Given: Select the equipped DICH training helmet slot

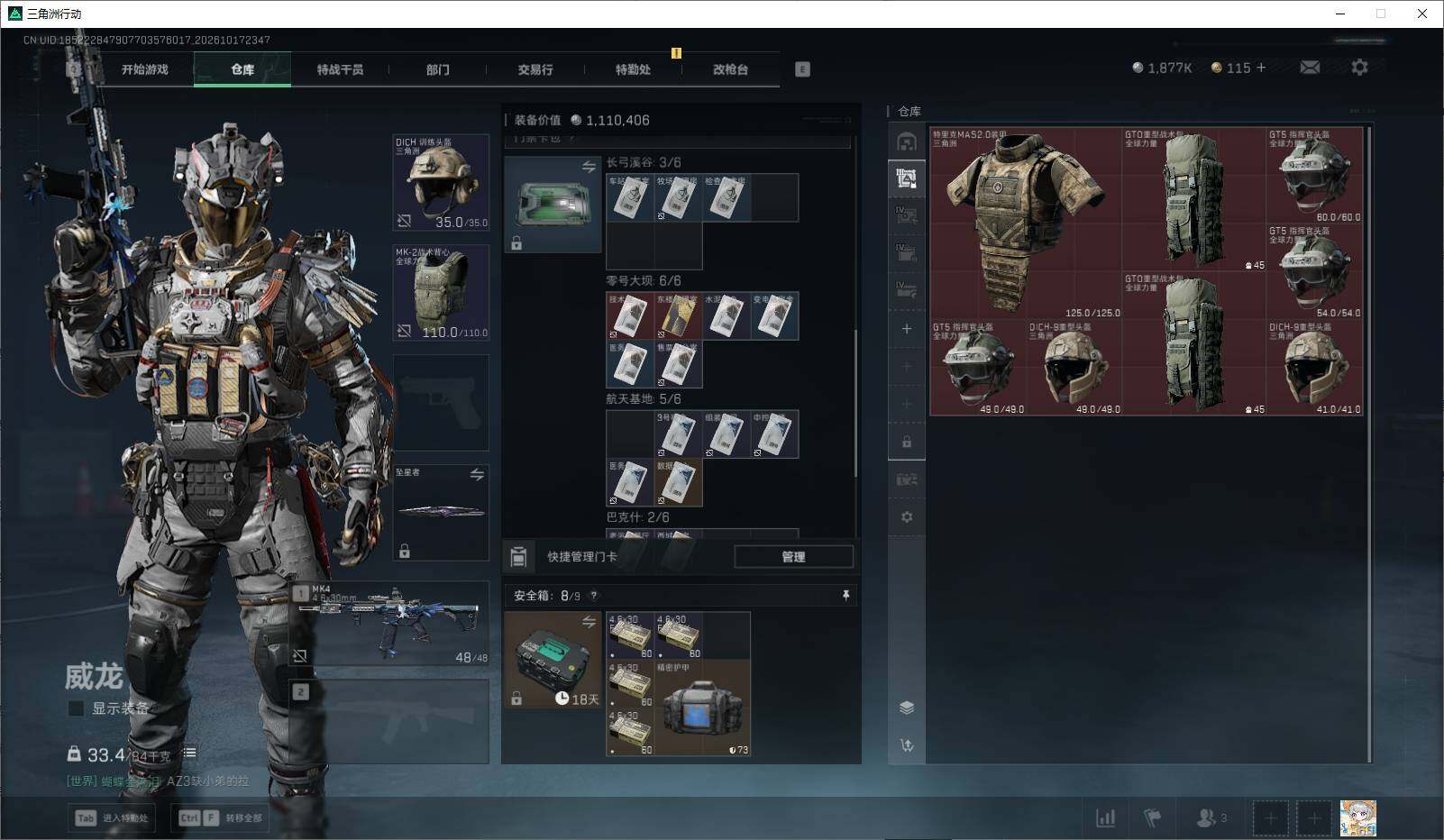Looking at the screenshot, I should click(x=441, y=183).
